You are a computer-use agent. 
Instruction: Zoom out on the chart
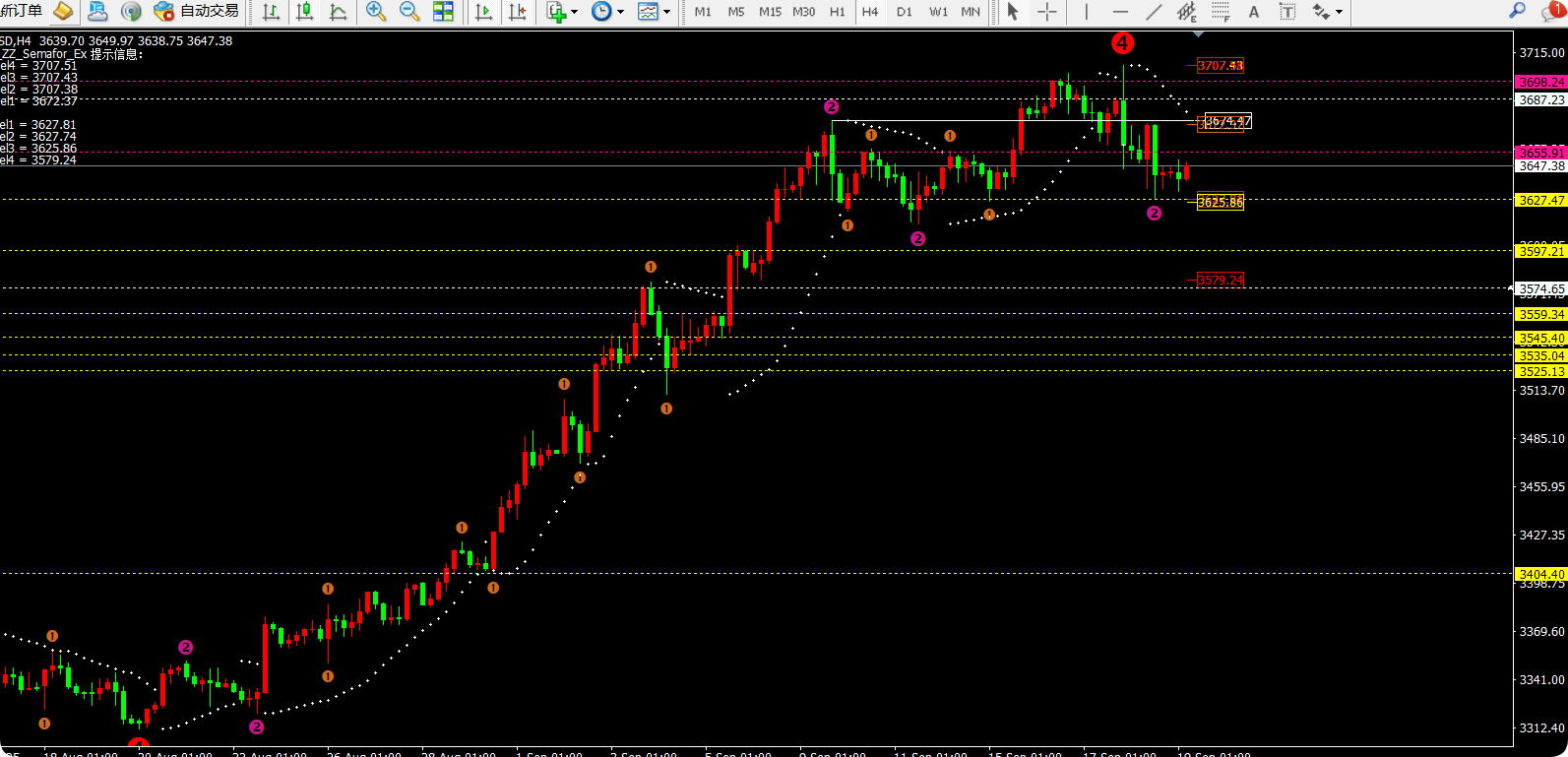point(409,11)
